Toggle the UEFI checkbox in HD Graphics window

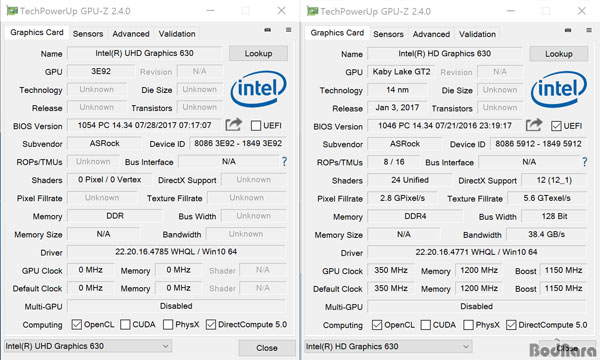556,126
